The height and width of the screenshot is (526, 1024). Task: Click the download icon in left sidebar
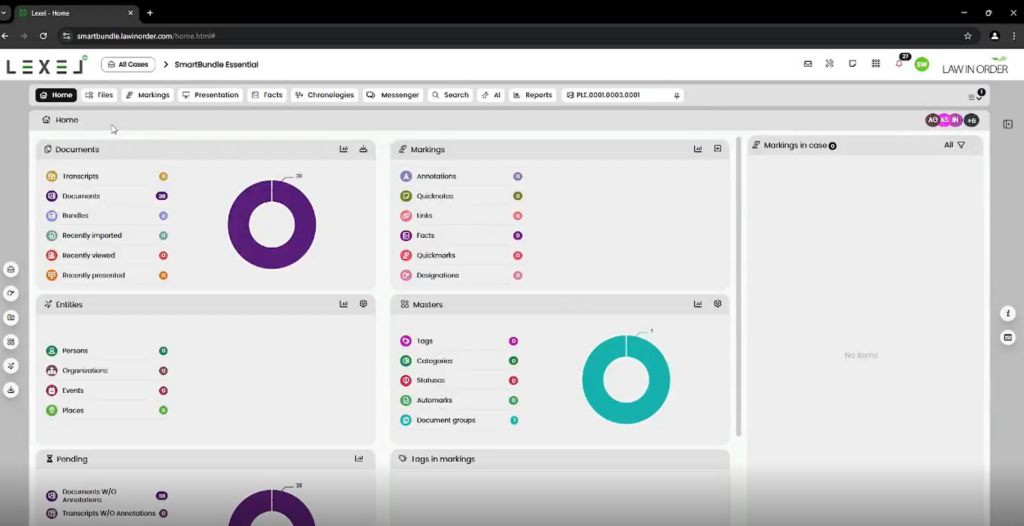point(10,390)
